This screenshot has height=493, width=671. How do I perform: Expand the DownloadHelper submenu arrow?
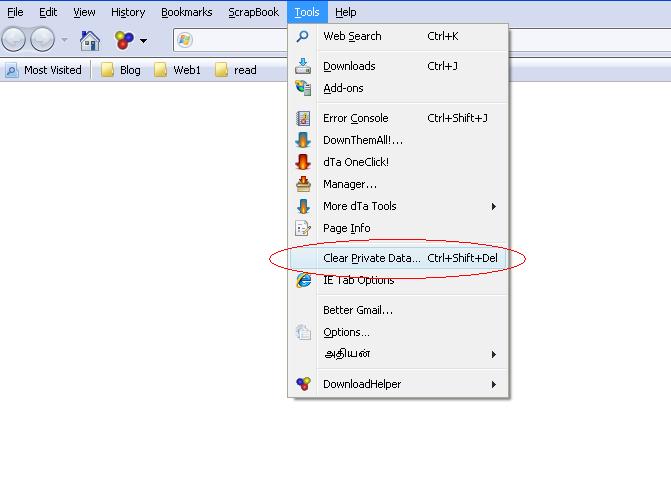pos(494,385)
